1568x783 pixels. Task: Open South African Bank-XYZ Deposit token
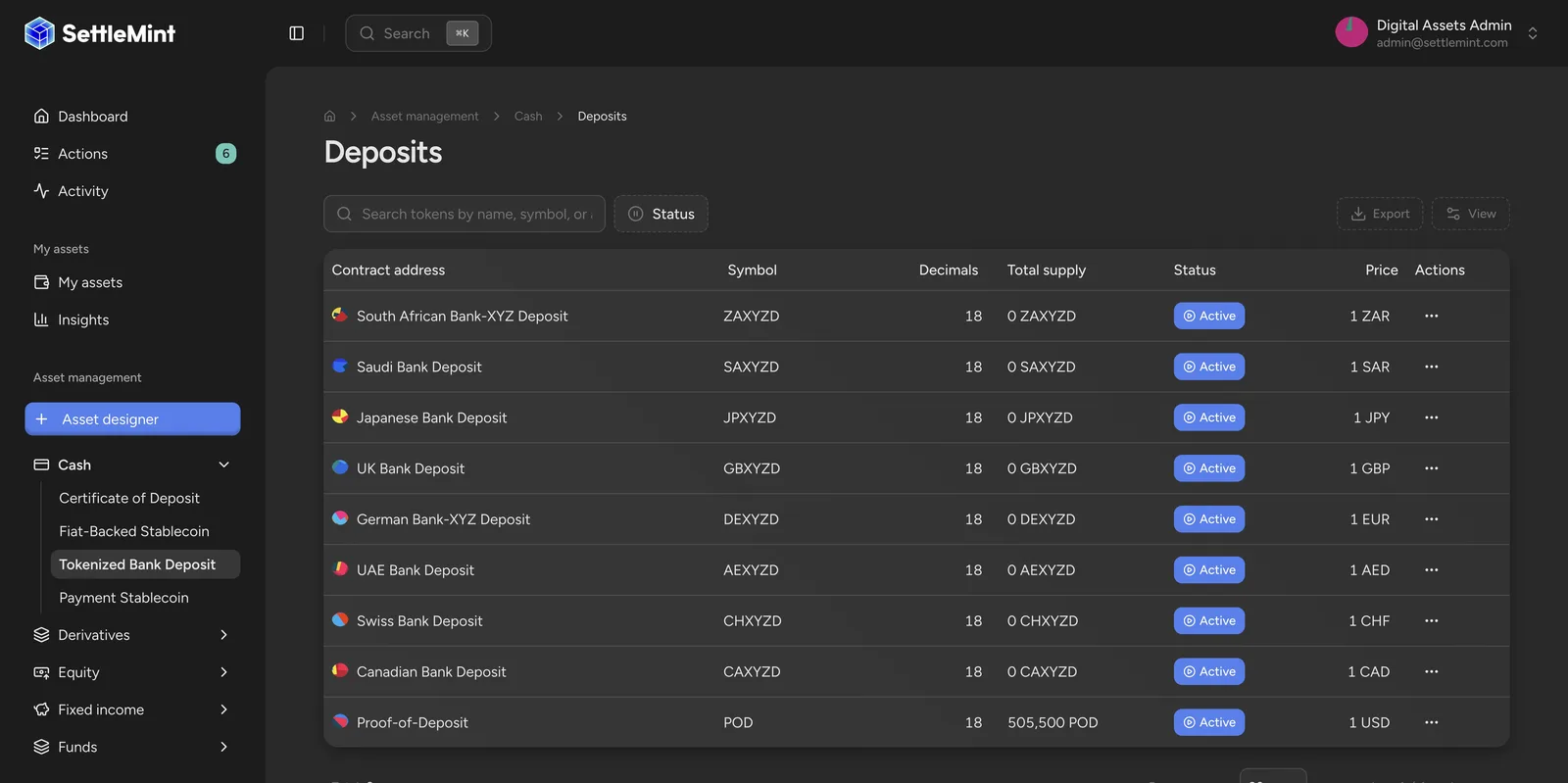tap(462, 316)
